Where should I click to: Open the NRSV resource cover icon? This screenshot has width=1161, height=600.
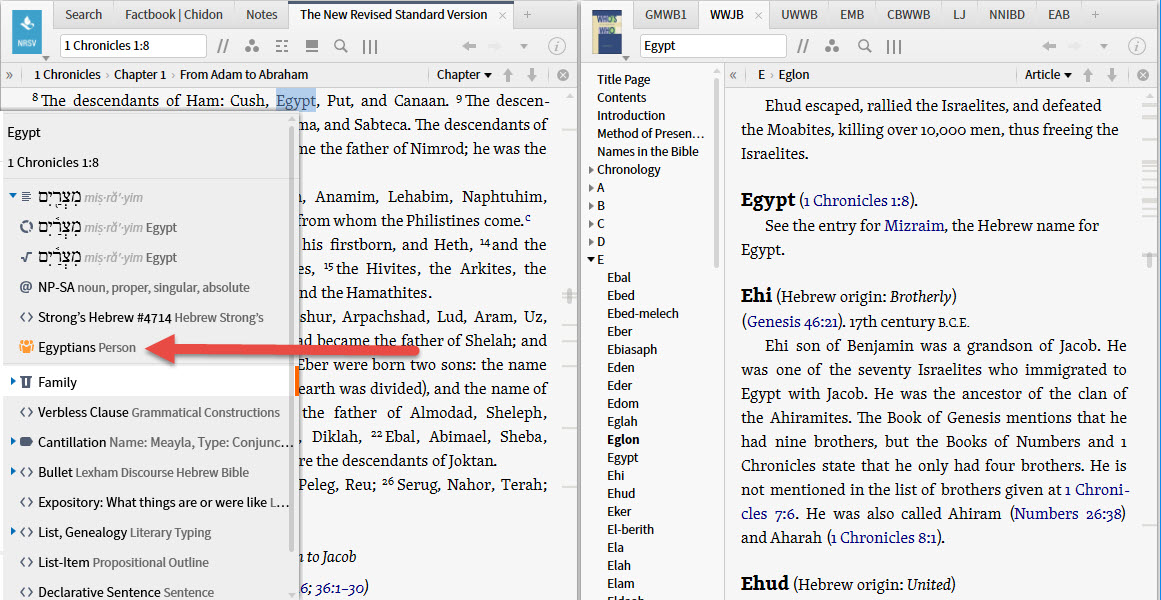click(27, 33)
